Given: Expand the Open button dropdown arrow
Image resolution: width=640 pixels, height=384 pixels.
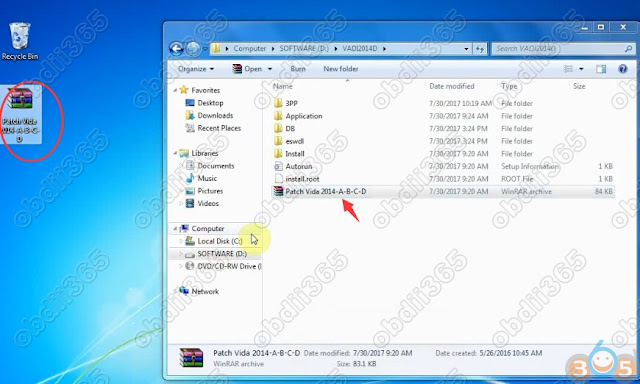Looking at the screenshot, I should pos(270,69).
